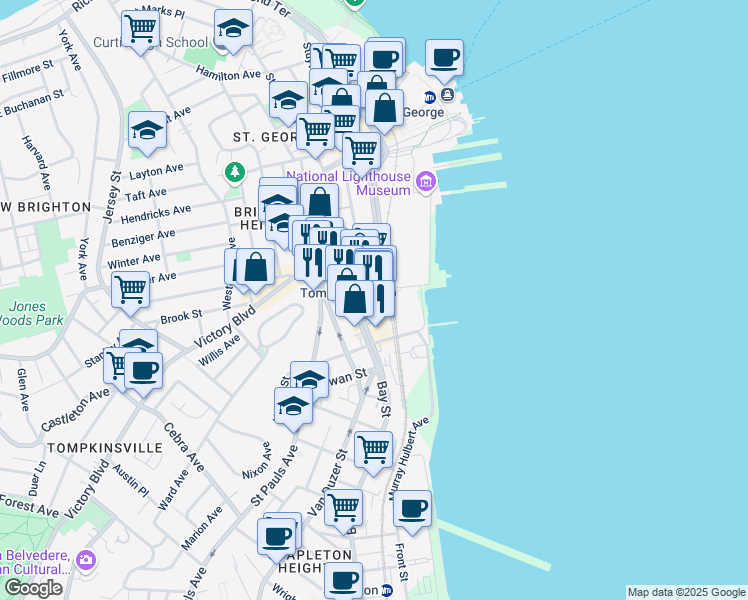Image resolution: width=748 pixels, height=600 pixels.
Task: Click the large shopping bag marker near St. George label
Action: (x=384, y=110)
